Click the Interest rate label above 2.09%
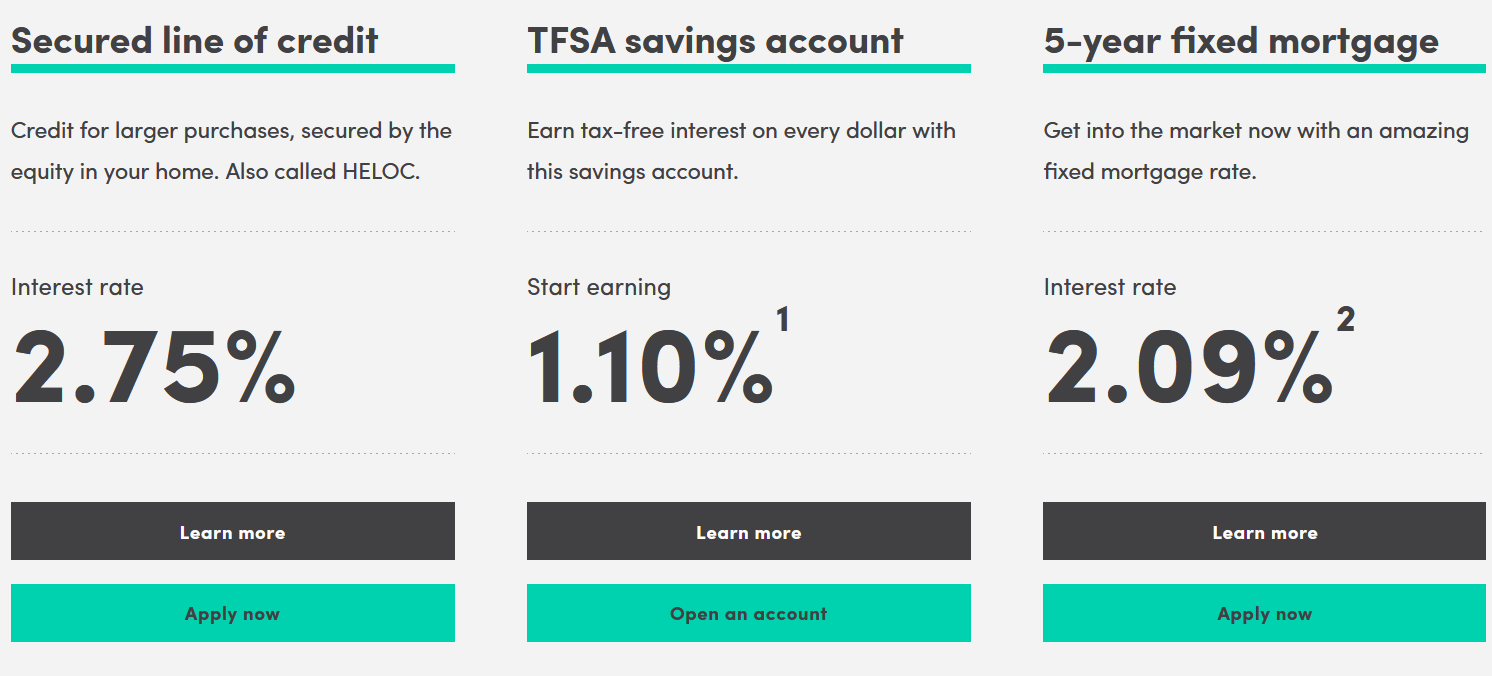The image size is (1492, 676). [x=1110, y=287]
